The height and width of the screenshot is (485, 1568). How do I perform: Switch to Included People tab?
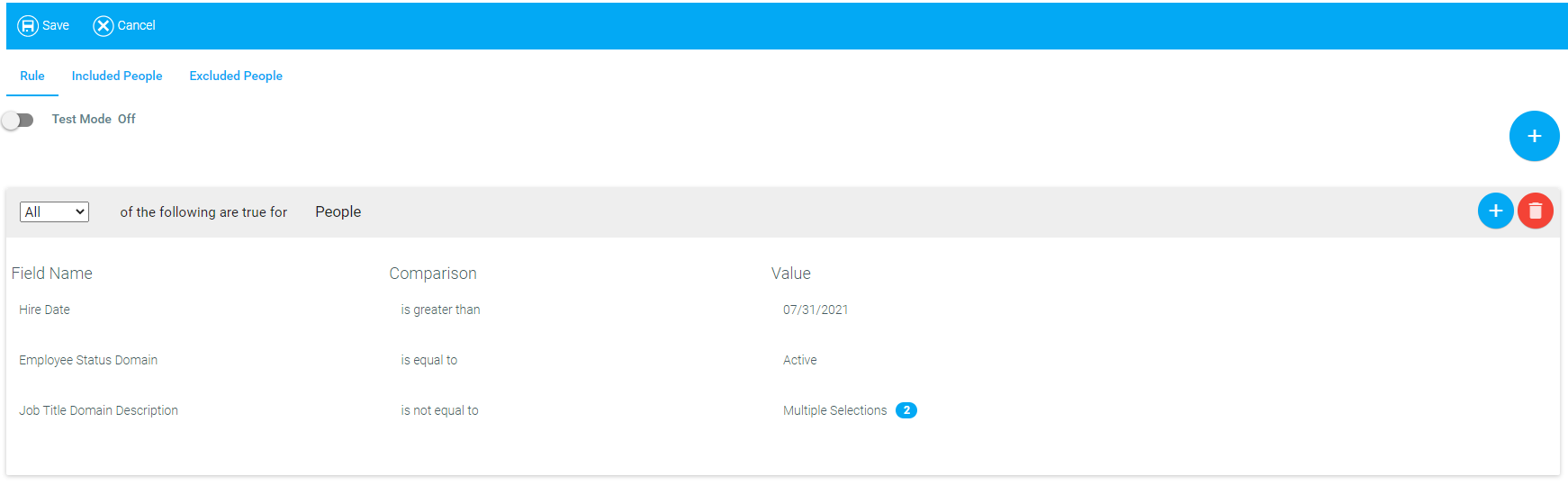click(117, 76)
